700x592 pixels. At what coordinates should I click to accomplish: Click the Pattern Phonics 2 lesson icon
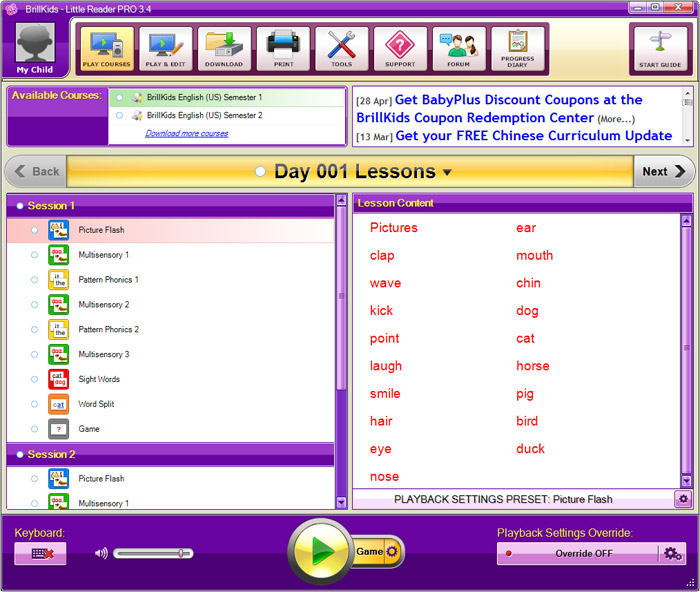click(x=58, y=329)
